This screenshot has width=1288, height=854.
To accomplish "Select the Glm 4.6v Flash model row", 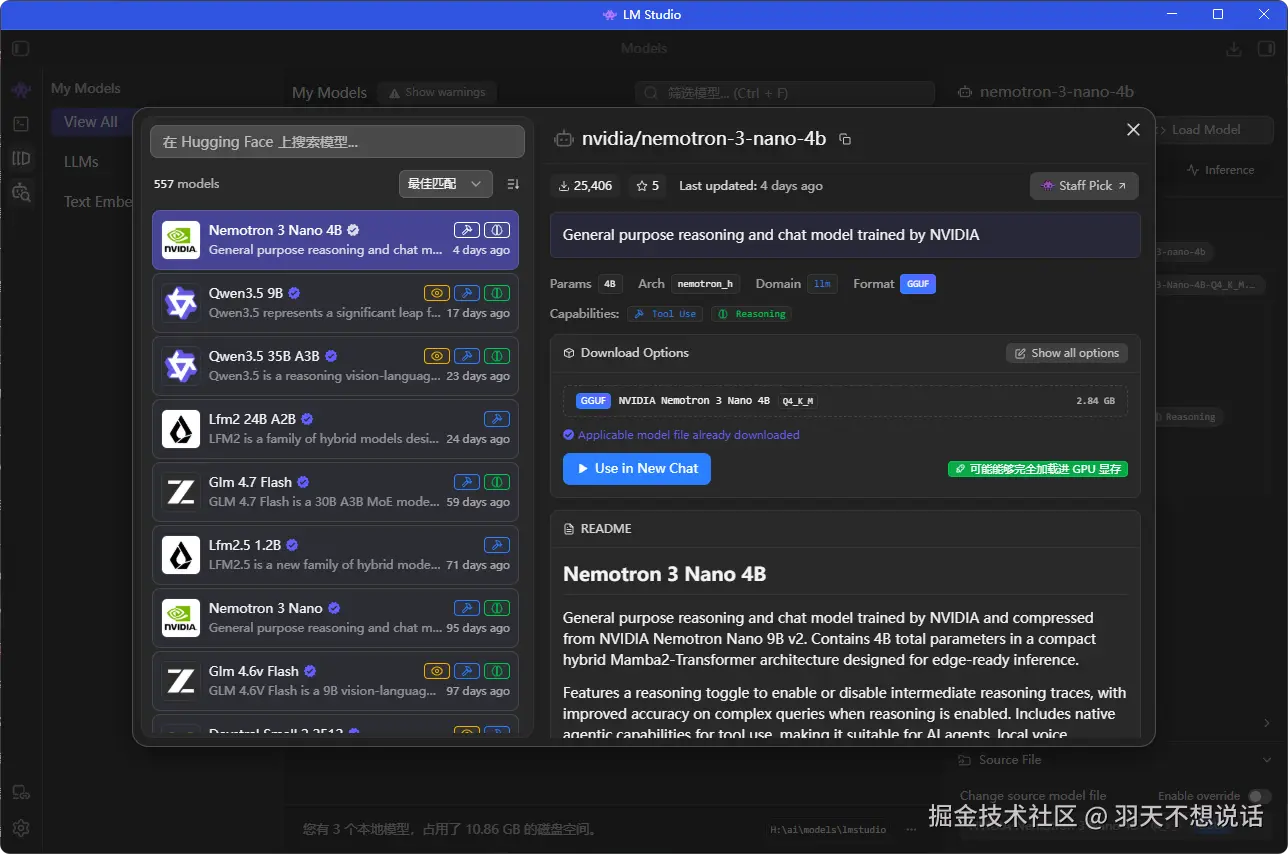I will pos(335,681).
